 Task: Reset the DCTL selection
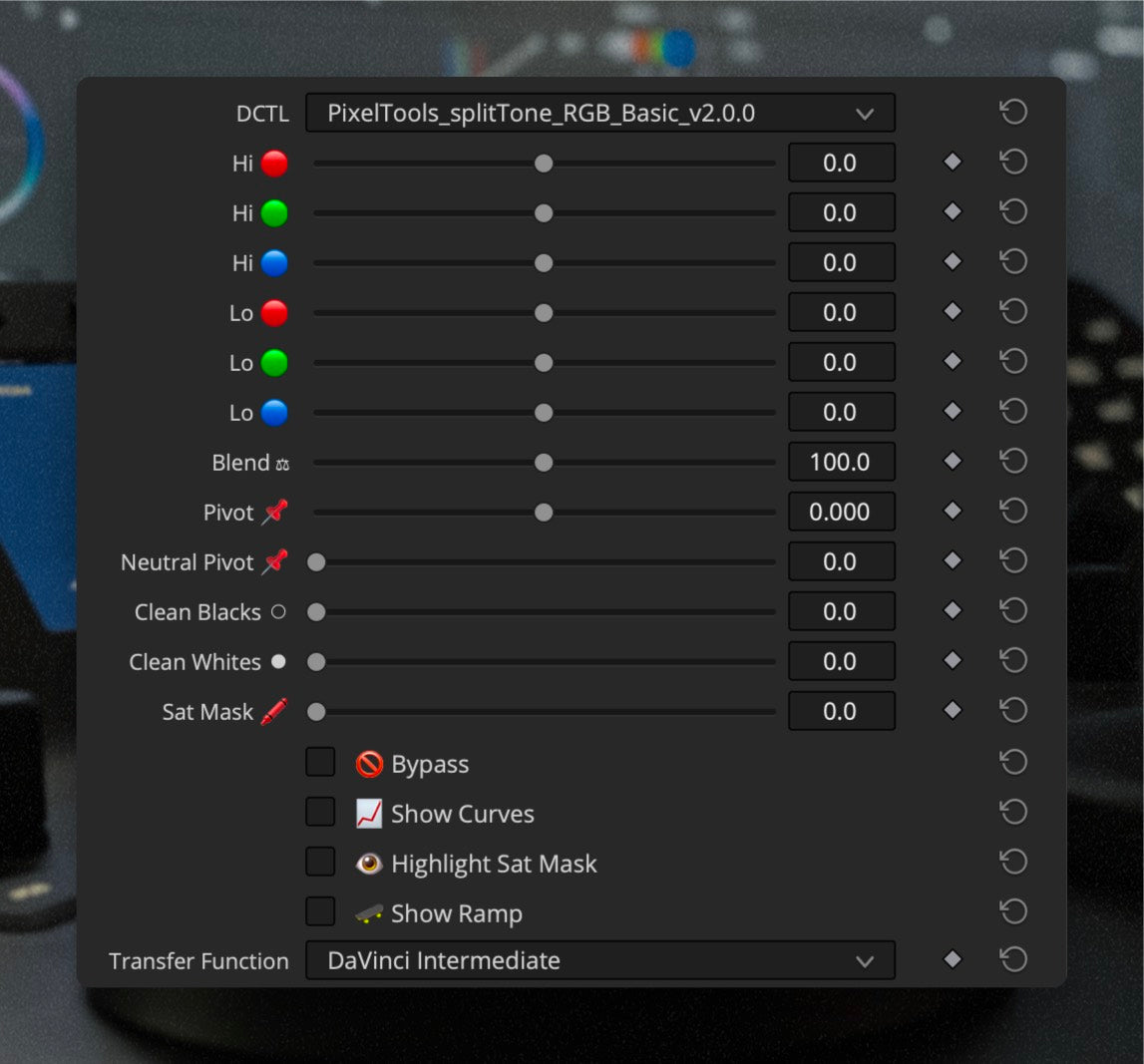click(x=1013, y=113)
